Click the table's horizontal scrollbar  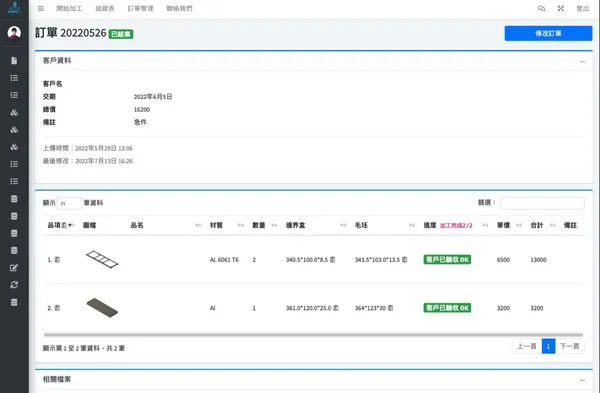313,335
